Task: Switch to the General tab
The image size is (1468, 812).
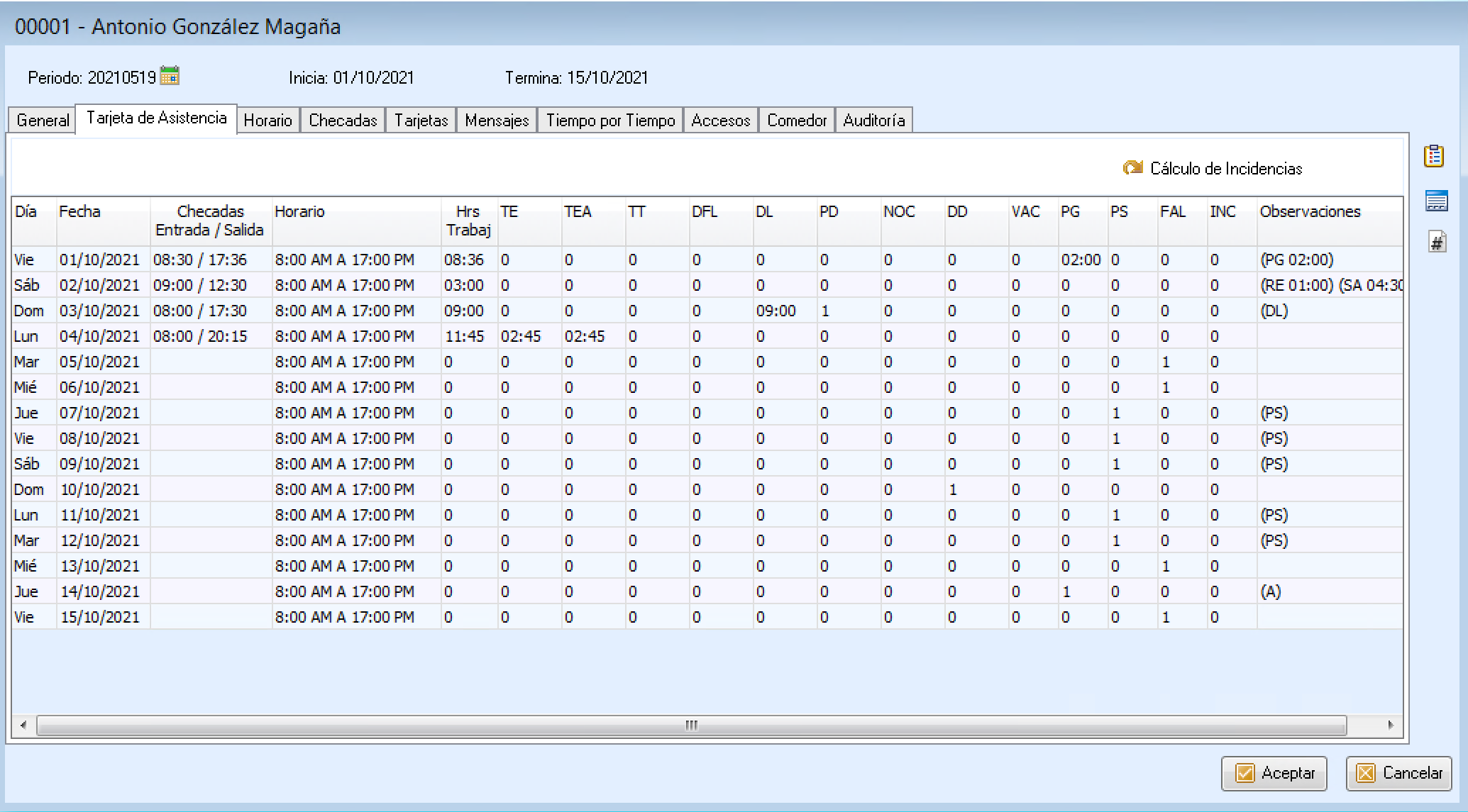Action: coord(43,120)
